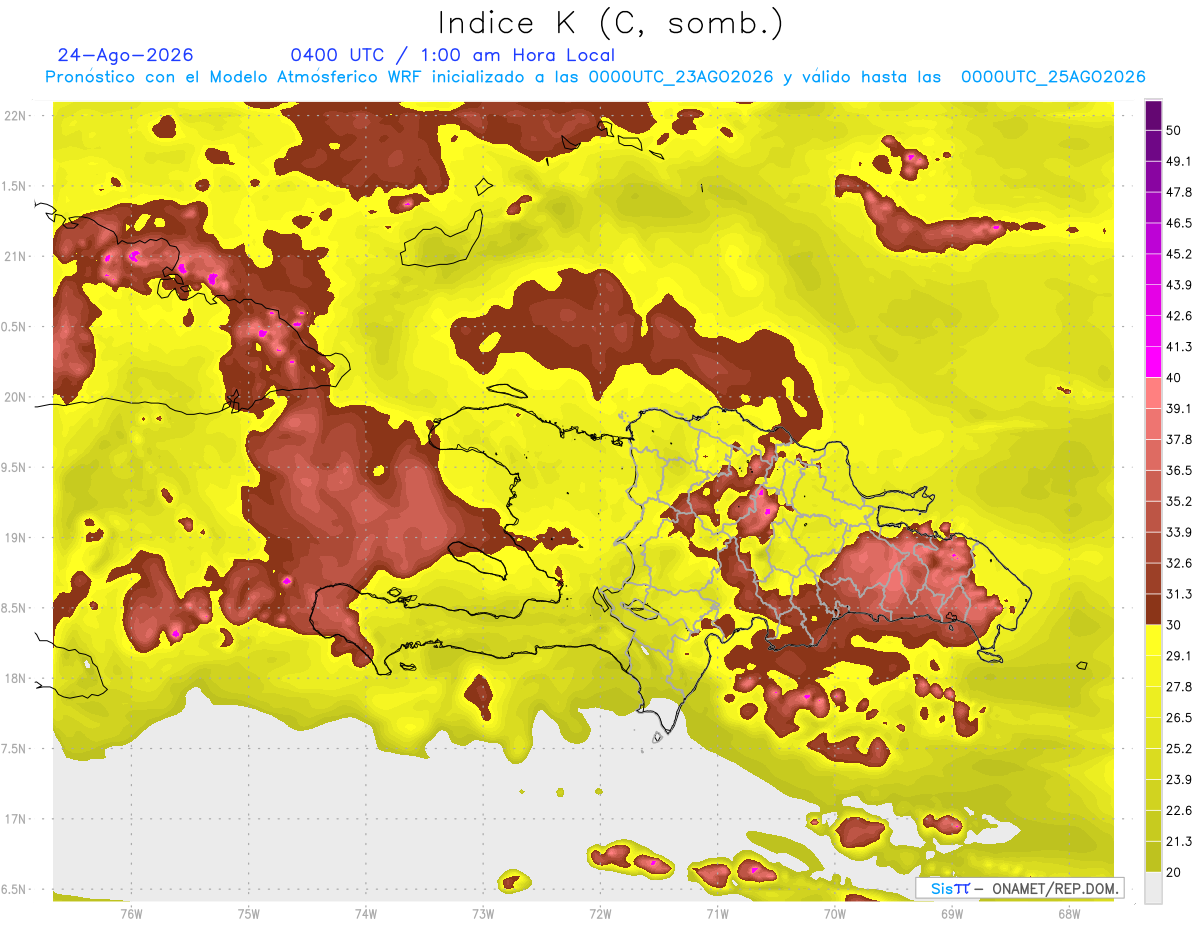The height and width of the screenshot is (927, 1200).
Task: Click the colorbar value "23.9"
Action: point(1179,780)
